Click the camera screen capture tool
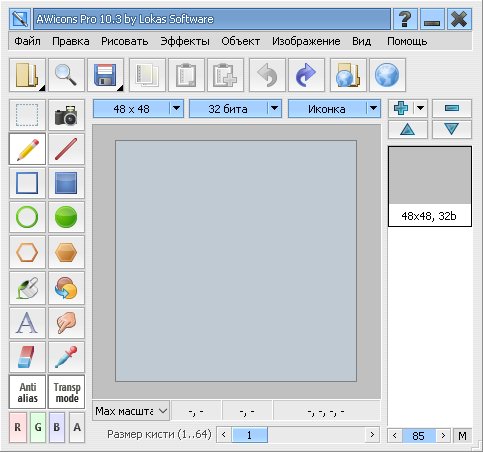This screenshot has height=452, width=483. pyautogui.click(x=66, y=115)
